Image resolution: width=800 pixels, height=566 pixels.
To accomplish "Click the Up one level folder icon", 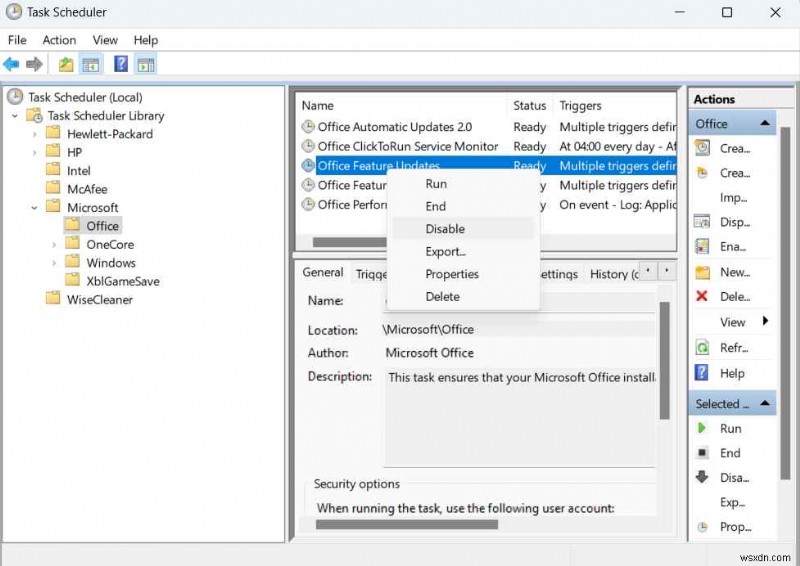I will tap(66, 64).
